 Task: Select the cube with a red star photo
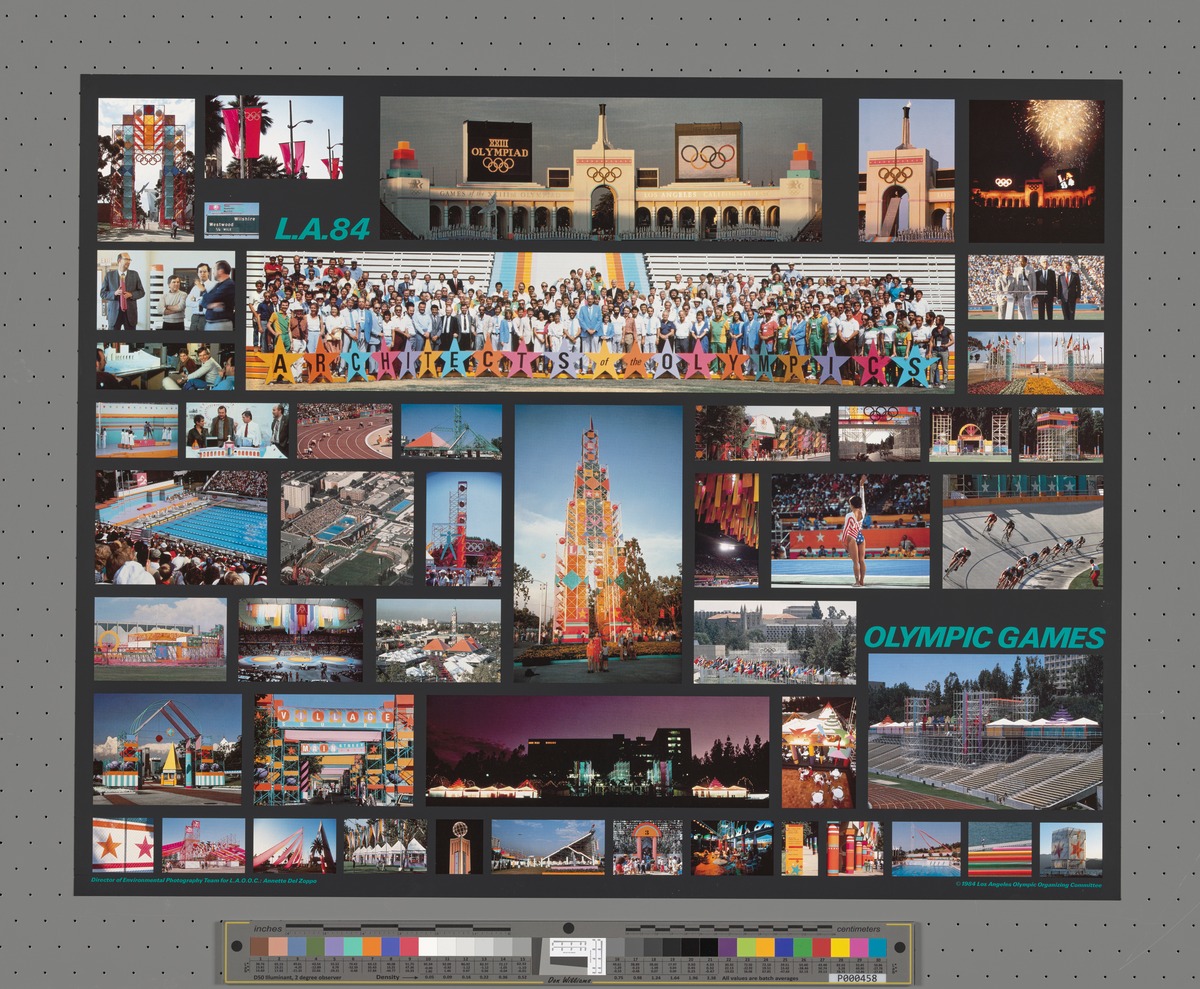click(x=1071, y=849)
